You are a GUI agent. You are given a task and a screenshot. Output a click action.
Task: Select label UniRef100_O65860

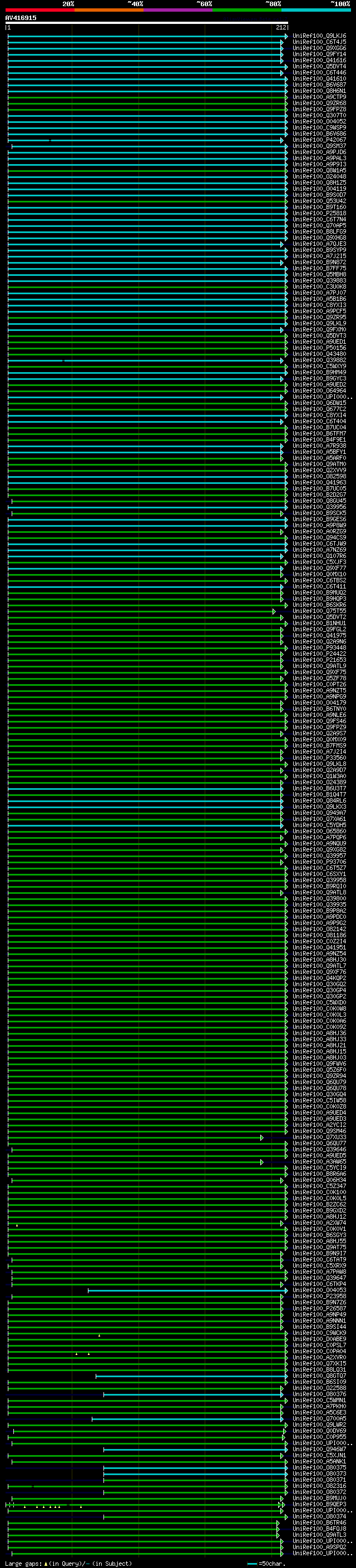pos(319,831)
